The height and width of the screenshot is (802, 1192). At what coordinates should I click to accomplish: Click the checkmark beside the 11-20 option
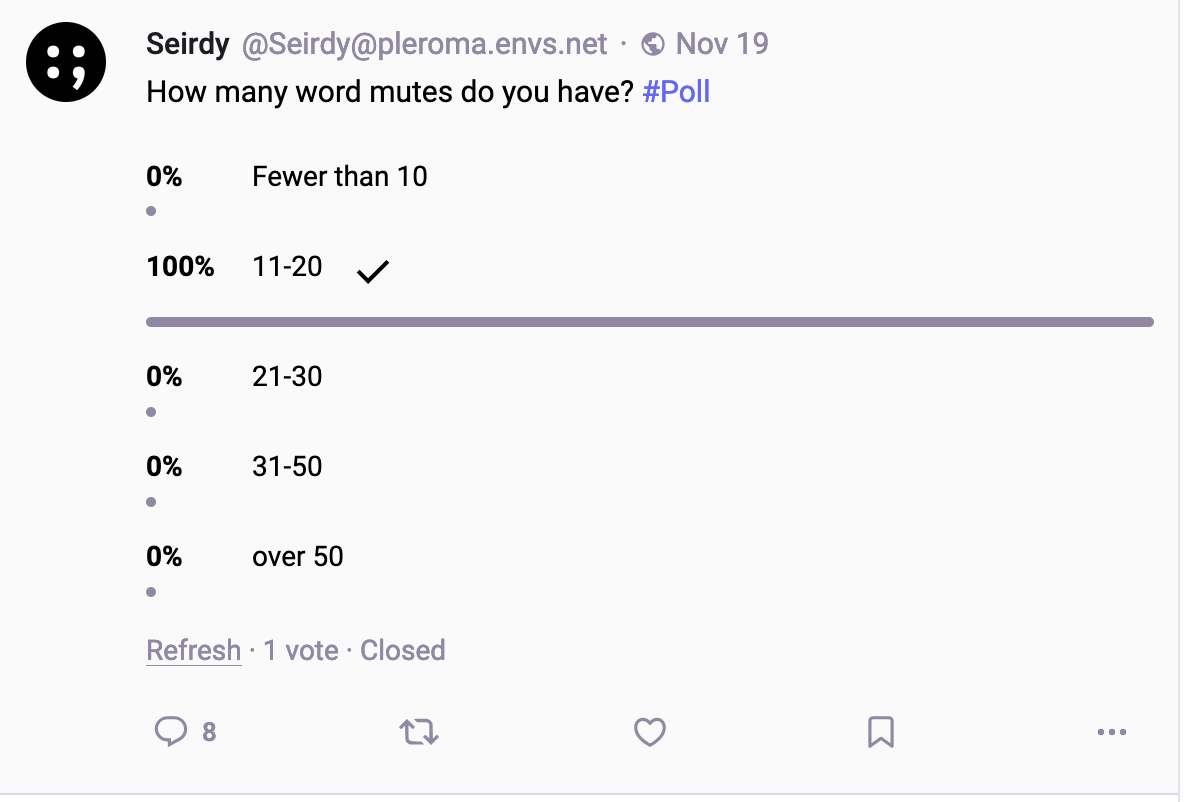[x=372, y=270]
